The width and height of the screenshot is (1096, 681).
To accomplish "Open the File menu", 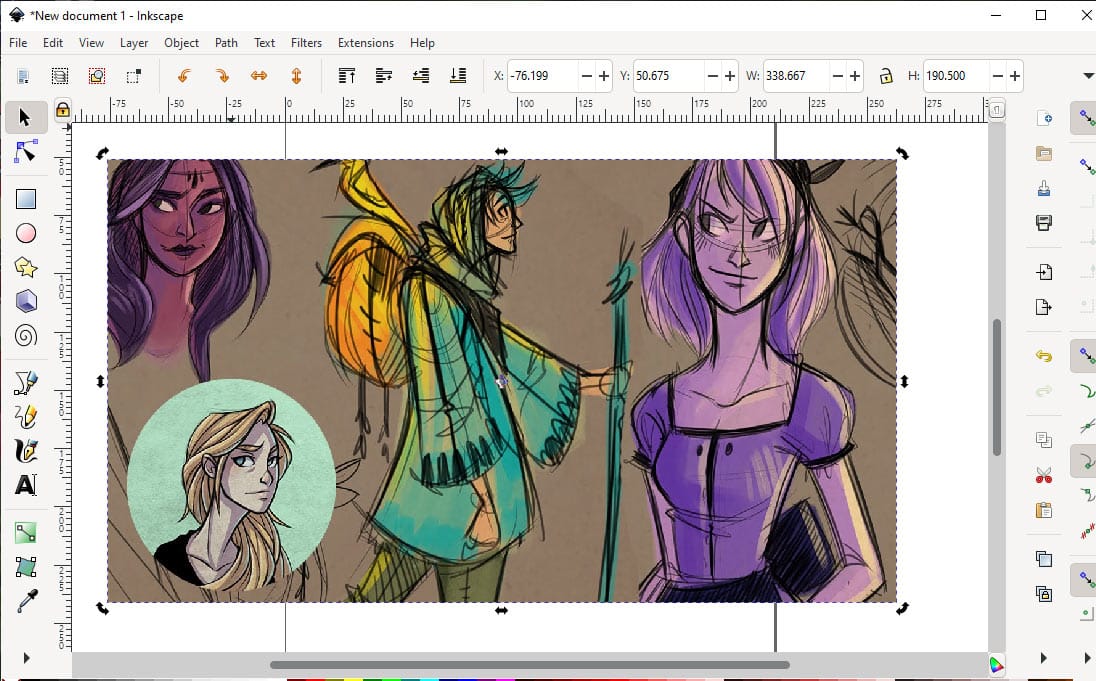I will (18, 43).
